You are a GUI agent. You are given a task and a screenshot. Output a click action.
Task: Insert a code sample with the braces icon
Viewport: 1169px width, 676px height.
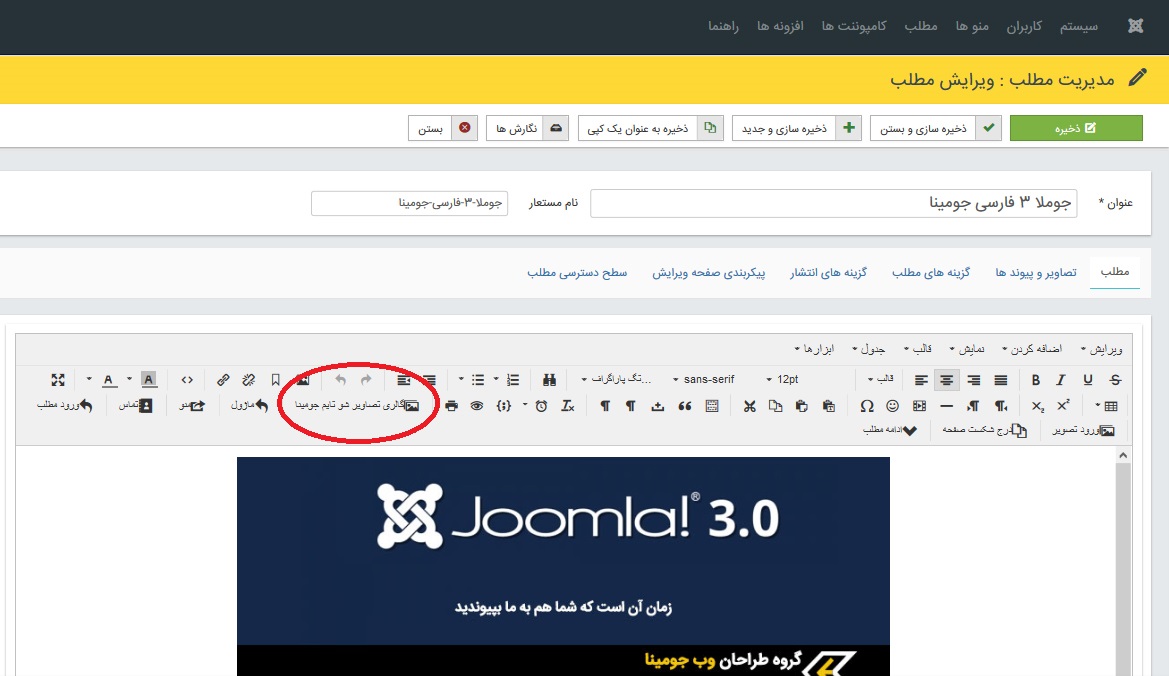[x=504, y=406]
